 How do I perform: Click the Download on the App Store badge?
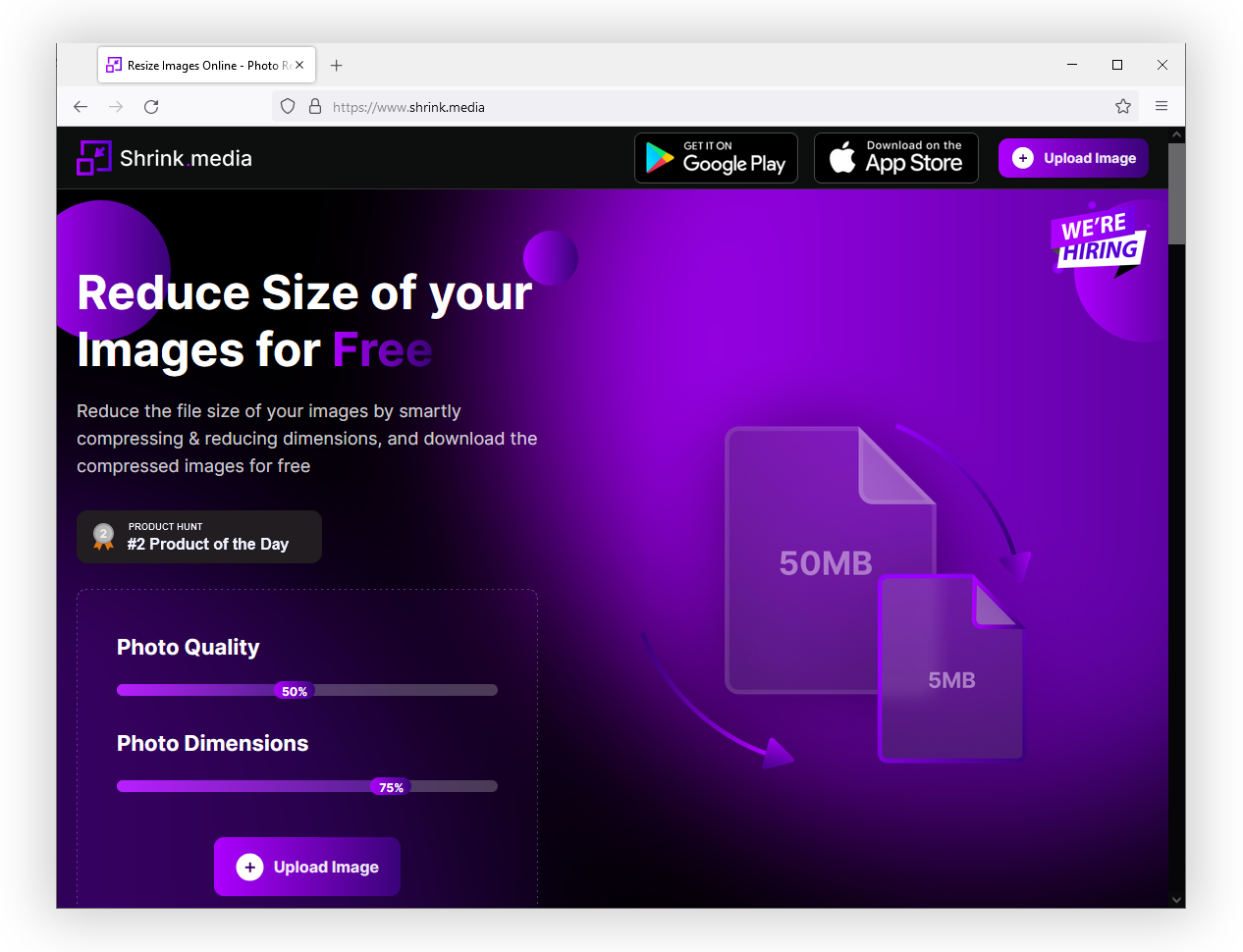pyautogui.click(x=895, y=157)
